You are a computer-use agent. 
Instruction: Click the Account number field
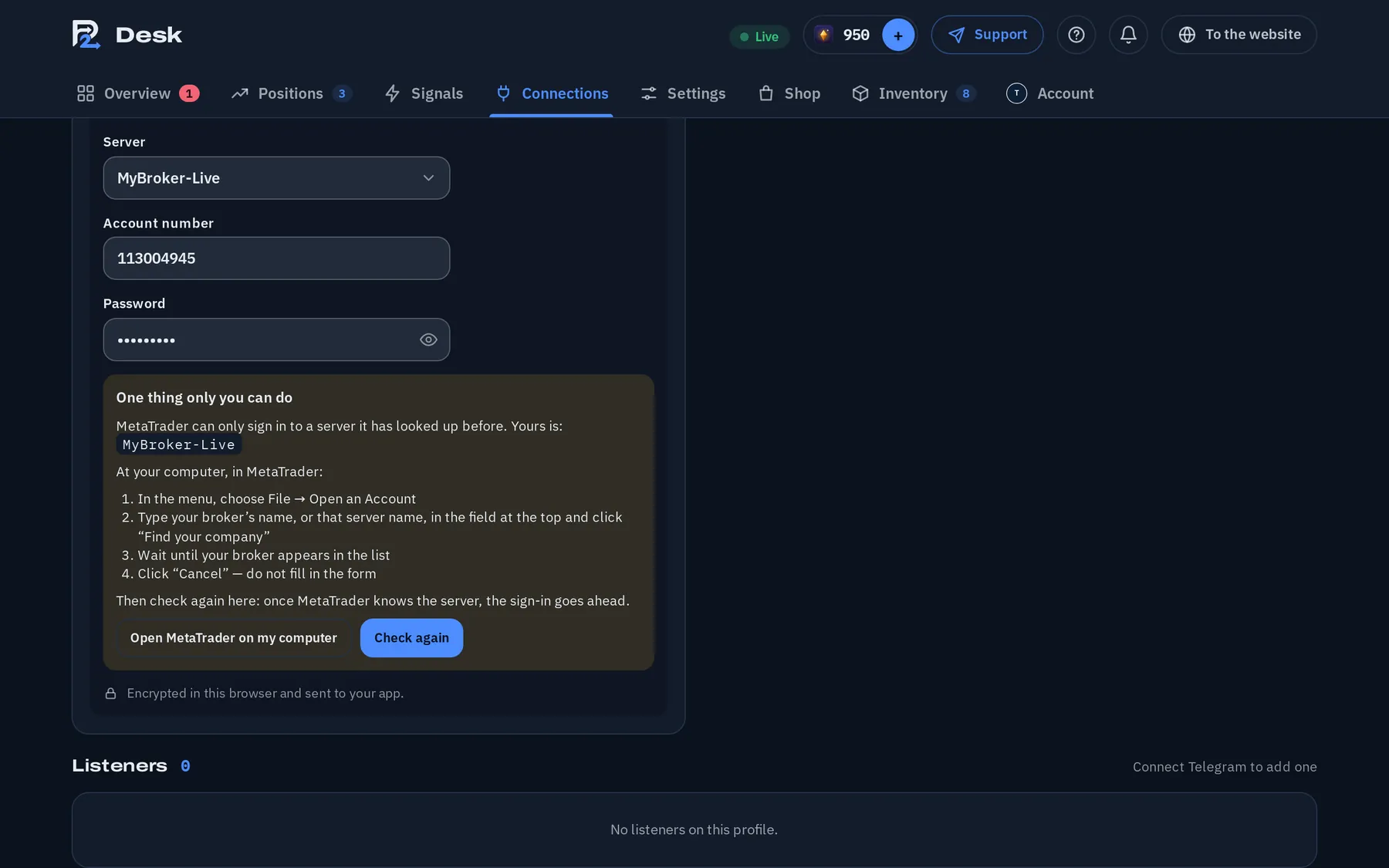[x=276, y=258]
